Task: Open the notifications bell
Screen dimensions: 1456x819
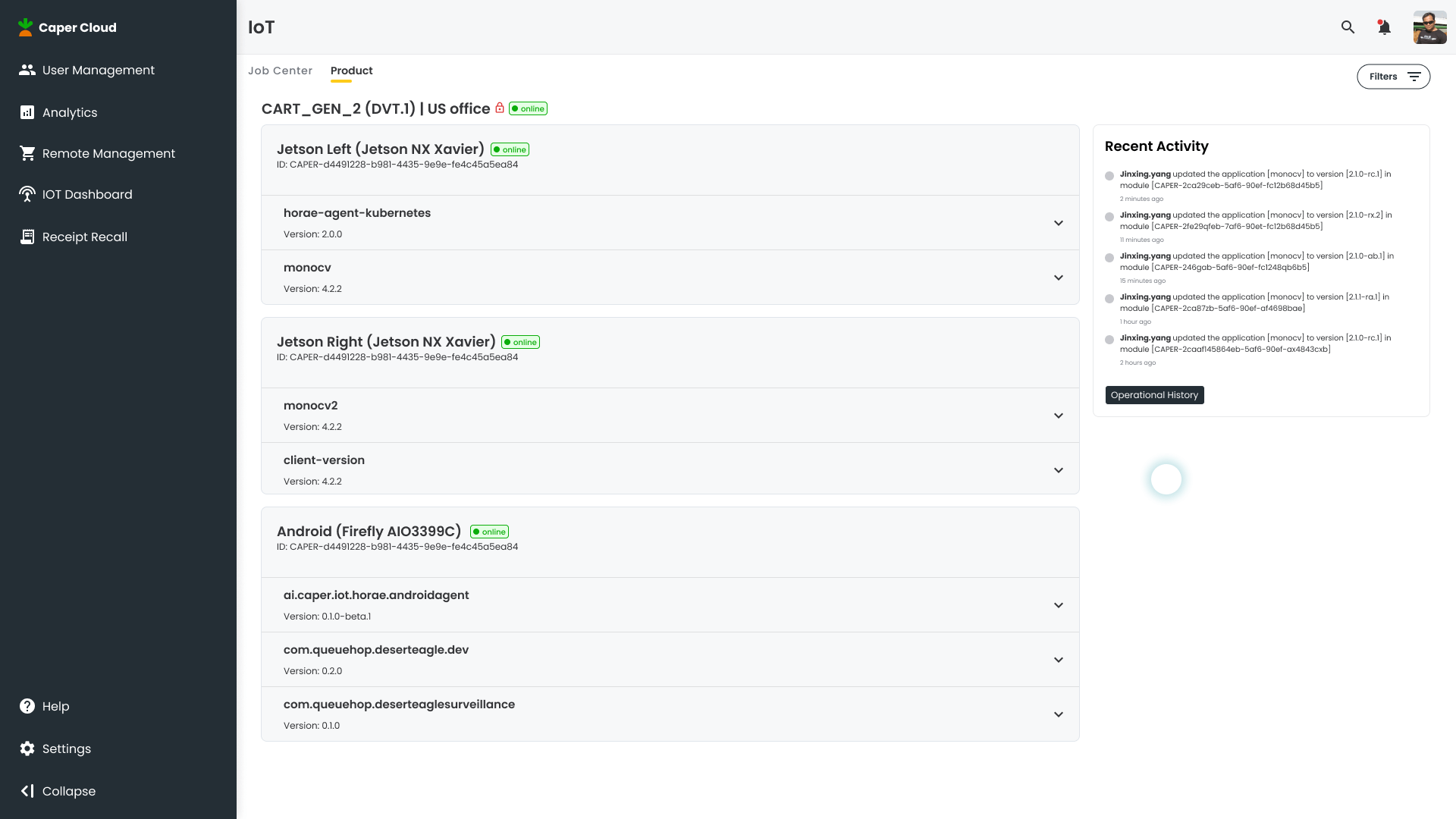Action: [x=1384, y=27]
